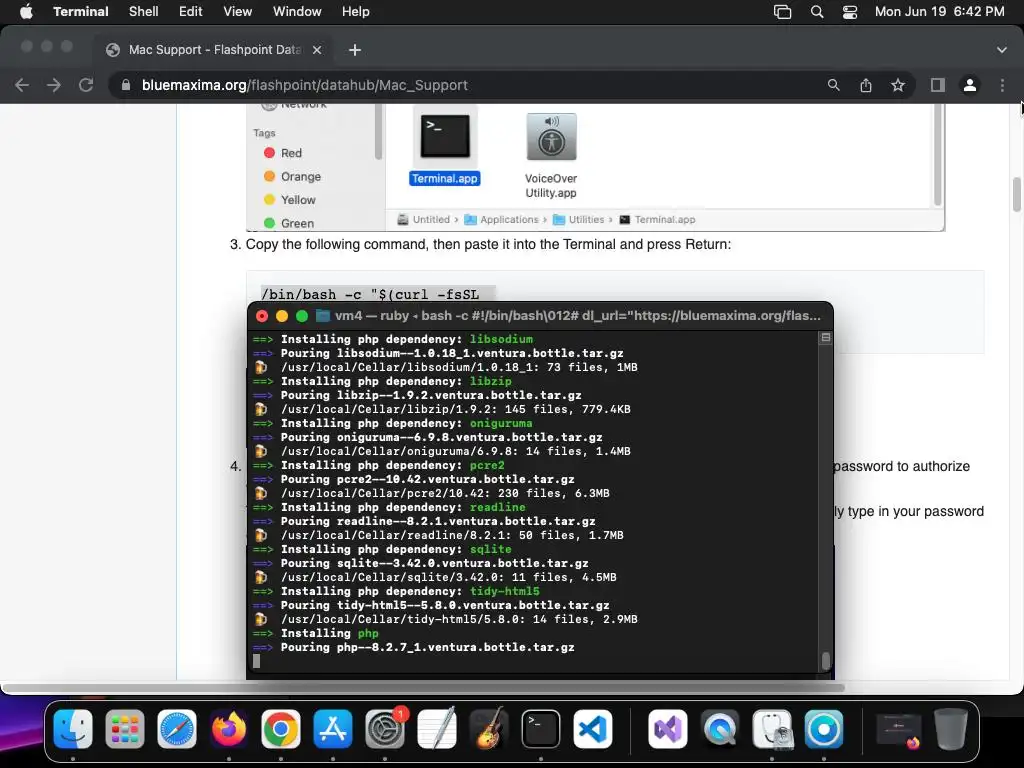
Task: Bookmark this page with star icon
Action: (x=898, y=85)
